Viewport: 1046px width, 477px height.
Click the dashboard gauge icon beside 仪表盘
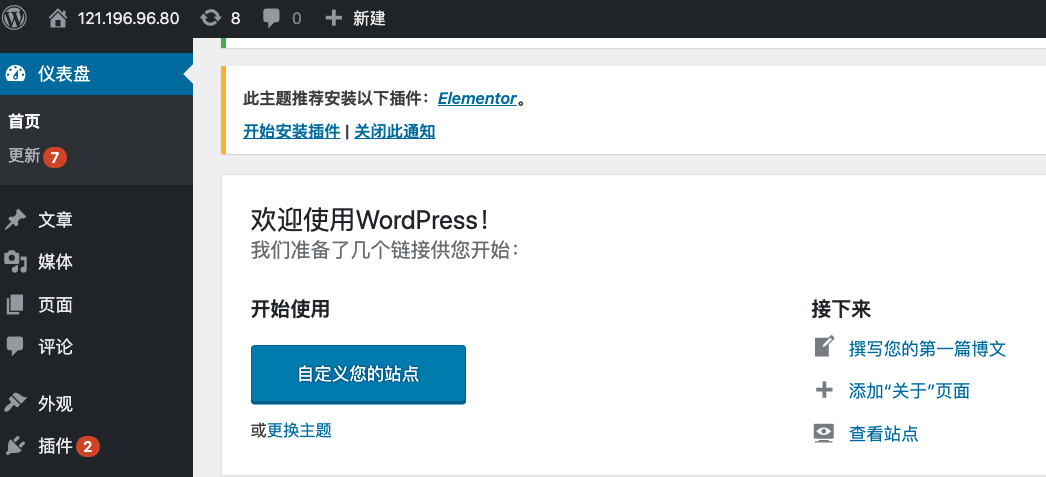(15, 73)
